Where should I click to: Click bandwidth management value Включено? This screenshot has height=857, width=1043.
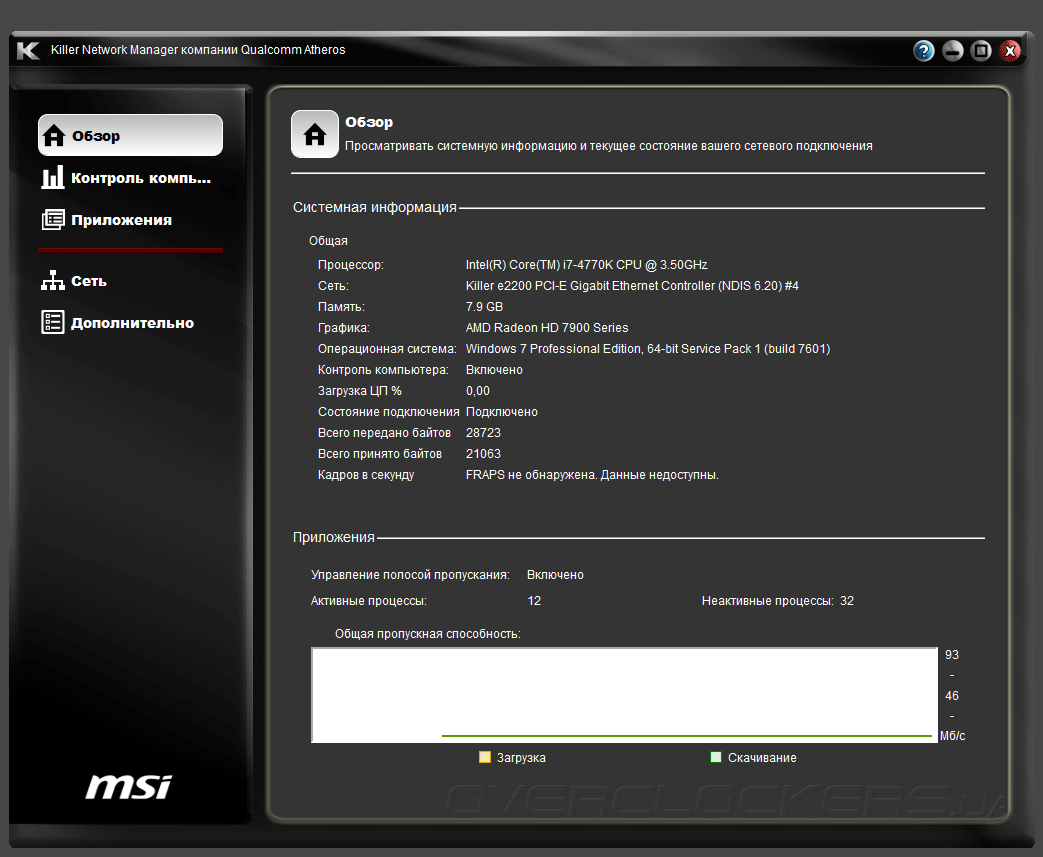tap(555, 575)
